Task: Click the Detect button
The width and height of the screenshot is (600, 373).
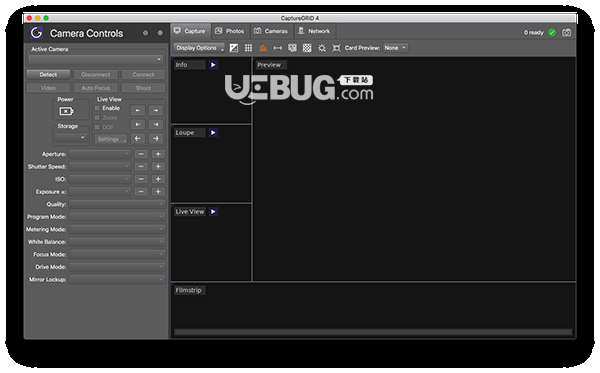Action: (48, 75)
